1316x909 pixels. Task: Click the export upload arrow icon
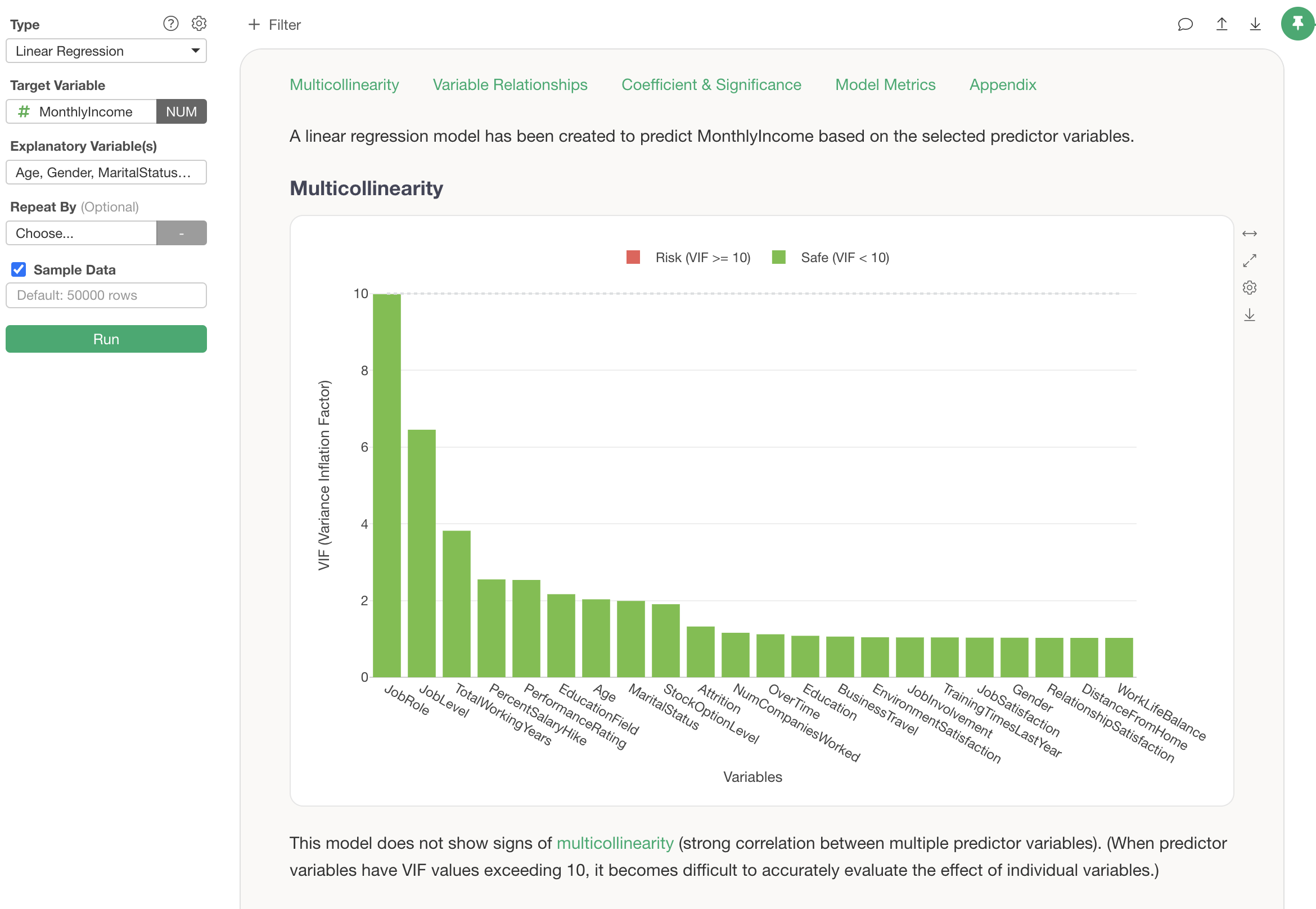click(1222, 24)
